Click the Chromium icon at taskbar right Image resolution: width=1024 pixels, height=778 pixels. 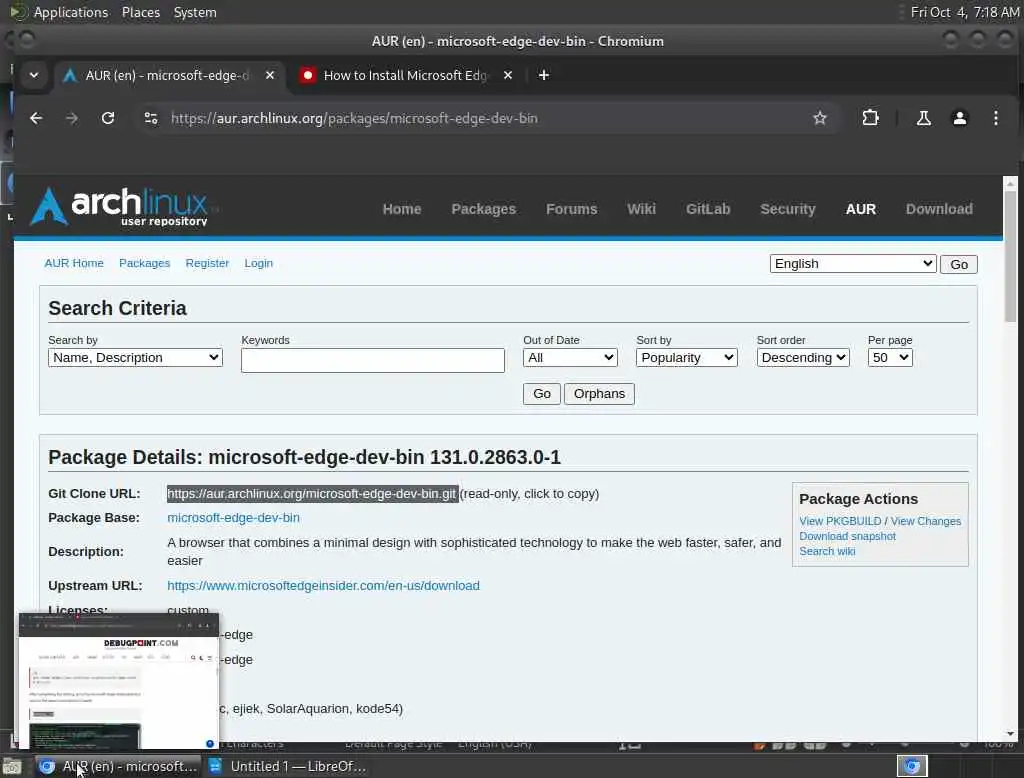click(912, 766)
